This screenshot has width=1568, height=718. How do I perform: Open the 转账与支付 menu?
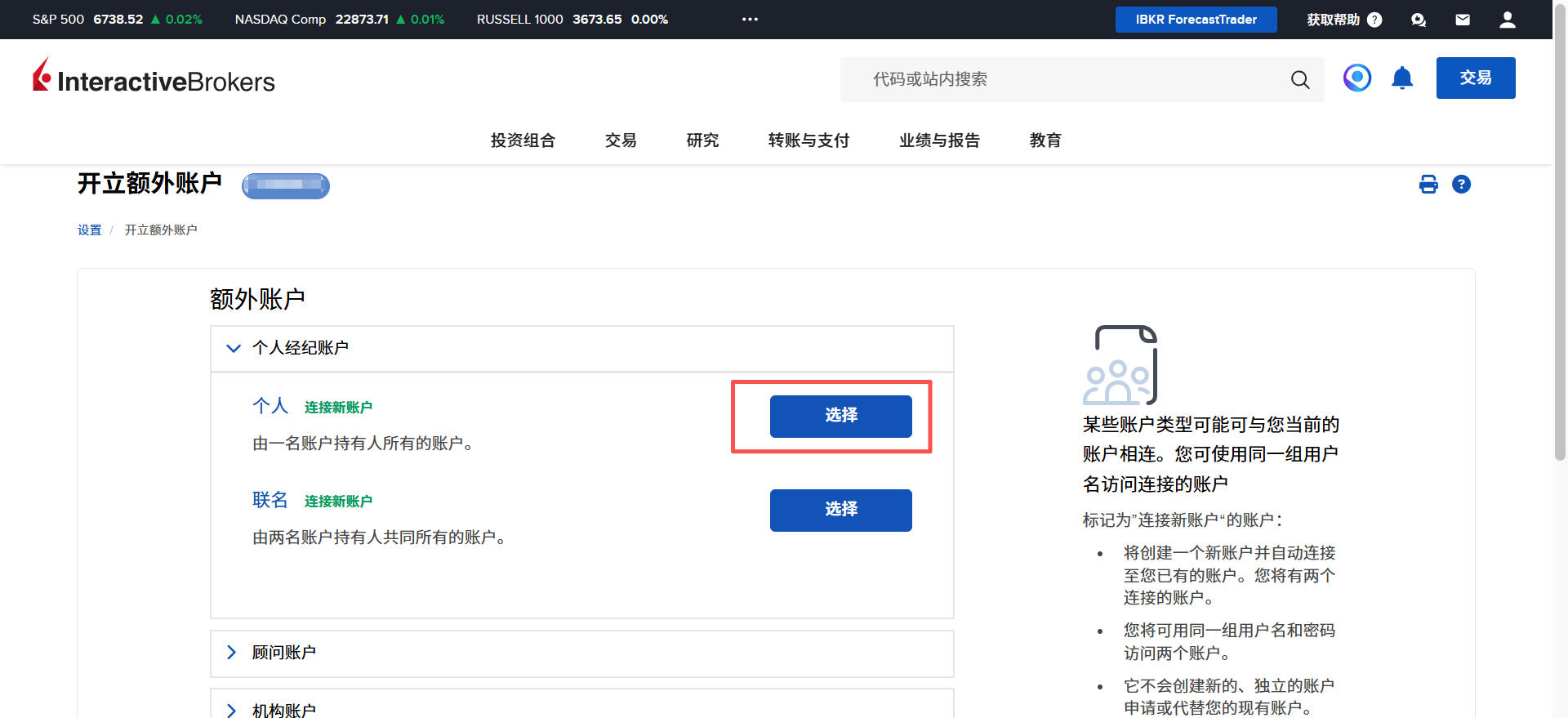click(x=808, y=140)
